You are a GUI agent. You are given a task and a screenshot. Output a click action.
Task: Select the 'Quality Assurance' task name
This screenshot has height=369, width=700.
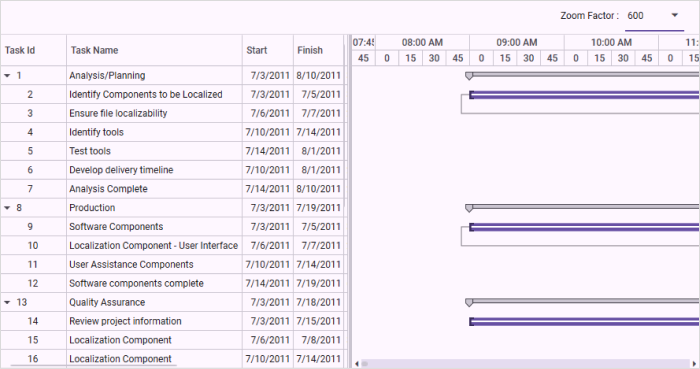pos(107,303)
